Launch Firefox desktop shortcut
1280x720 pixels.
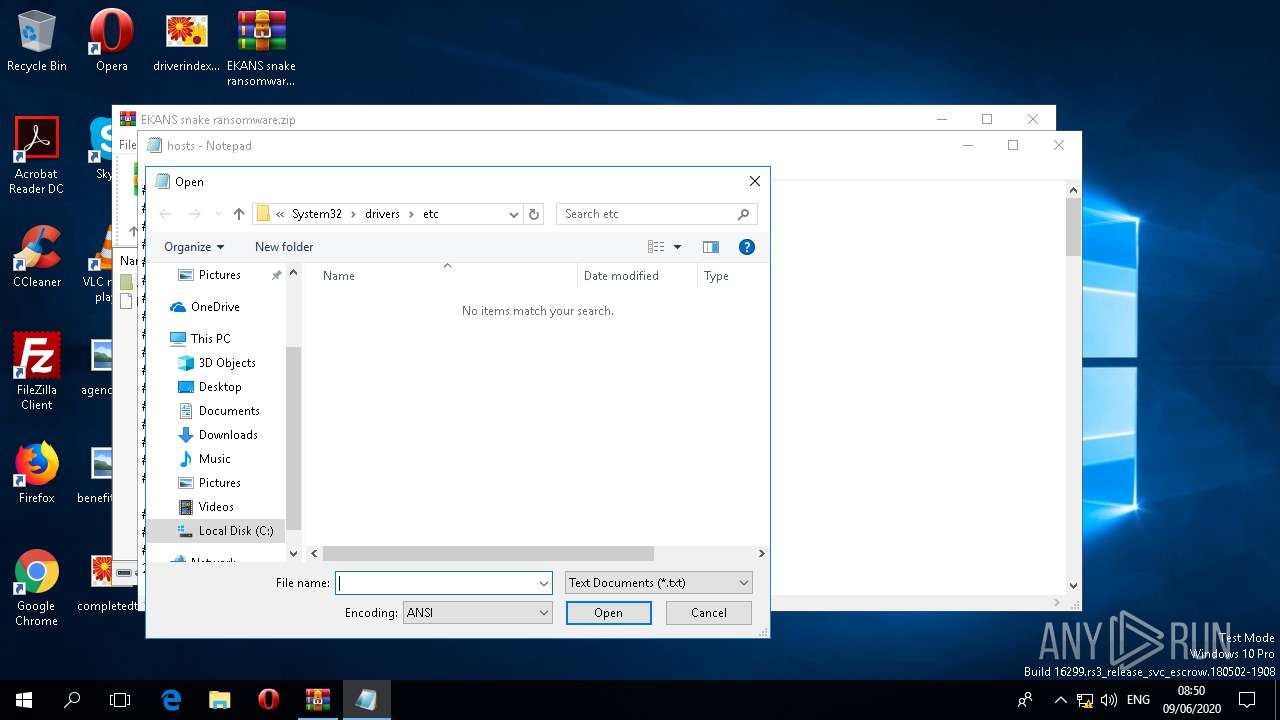click(37, 473)
